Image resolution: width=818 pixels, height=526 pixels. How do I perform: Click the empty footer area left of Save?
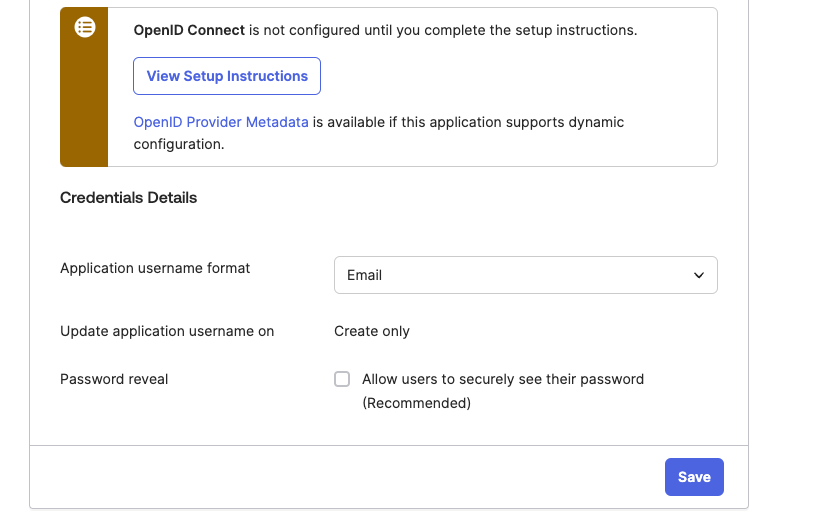350,477
